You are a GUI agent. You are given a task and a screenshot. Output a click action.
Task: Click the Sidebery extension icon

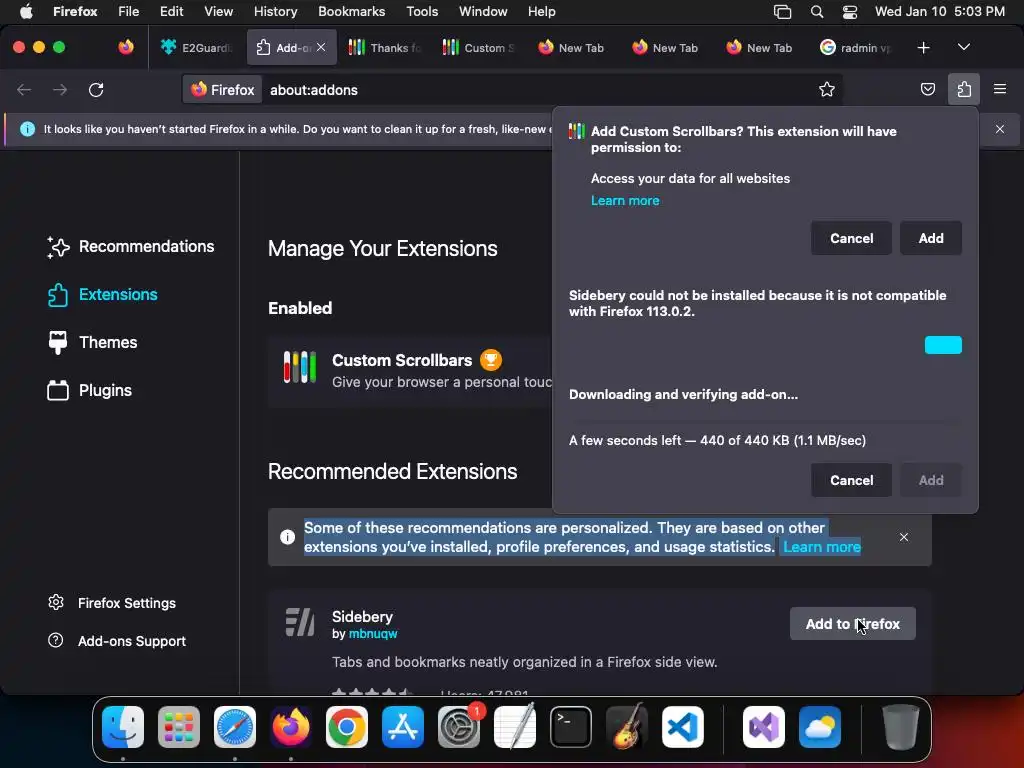click(300, 622)
